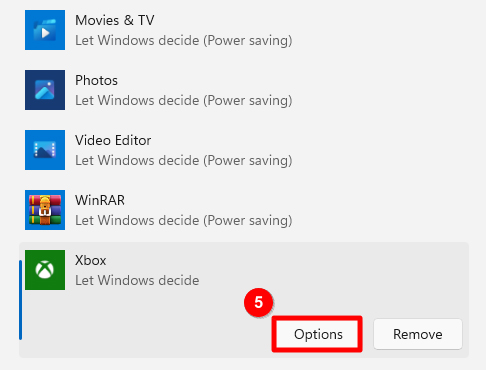Click WinRAR power saving preference text
The image size is (486, 370).
(x=184, y=220)
